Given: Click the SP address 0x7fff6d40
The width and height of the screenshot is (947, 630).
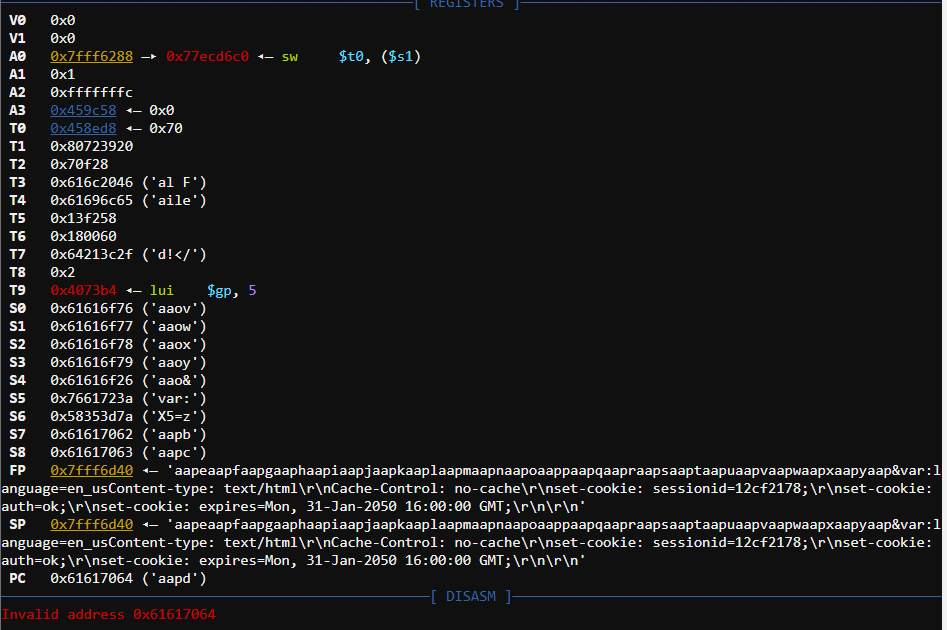Looking at the screenshot, I should (92, 524).
